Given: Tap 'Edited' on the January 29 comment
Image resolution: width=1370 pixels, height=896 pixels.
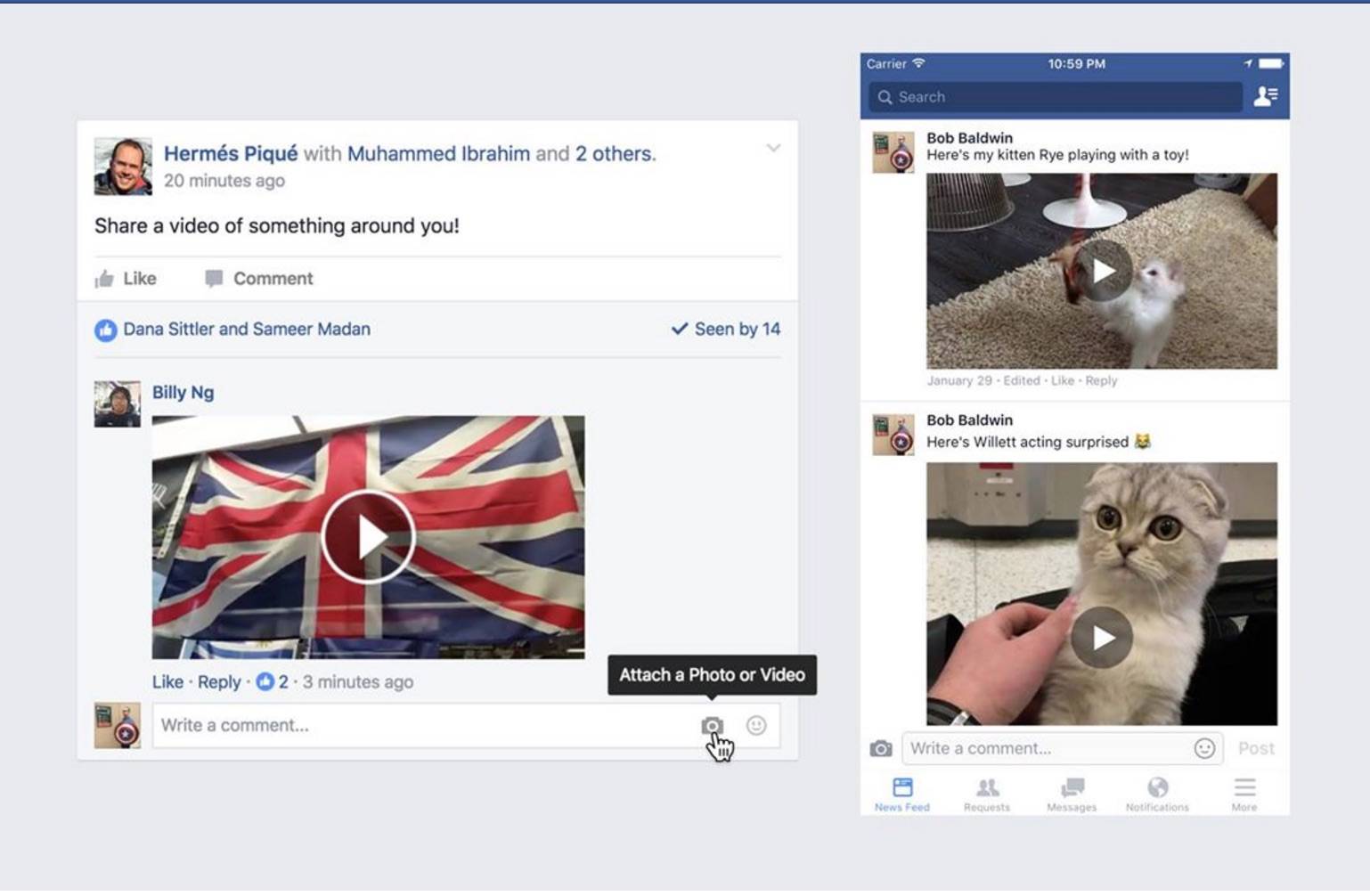Looking at the screenshot, I should pos(1022,380).
